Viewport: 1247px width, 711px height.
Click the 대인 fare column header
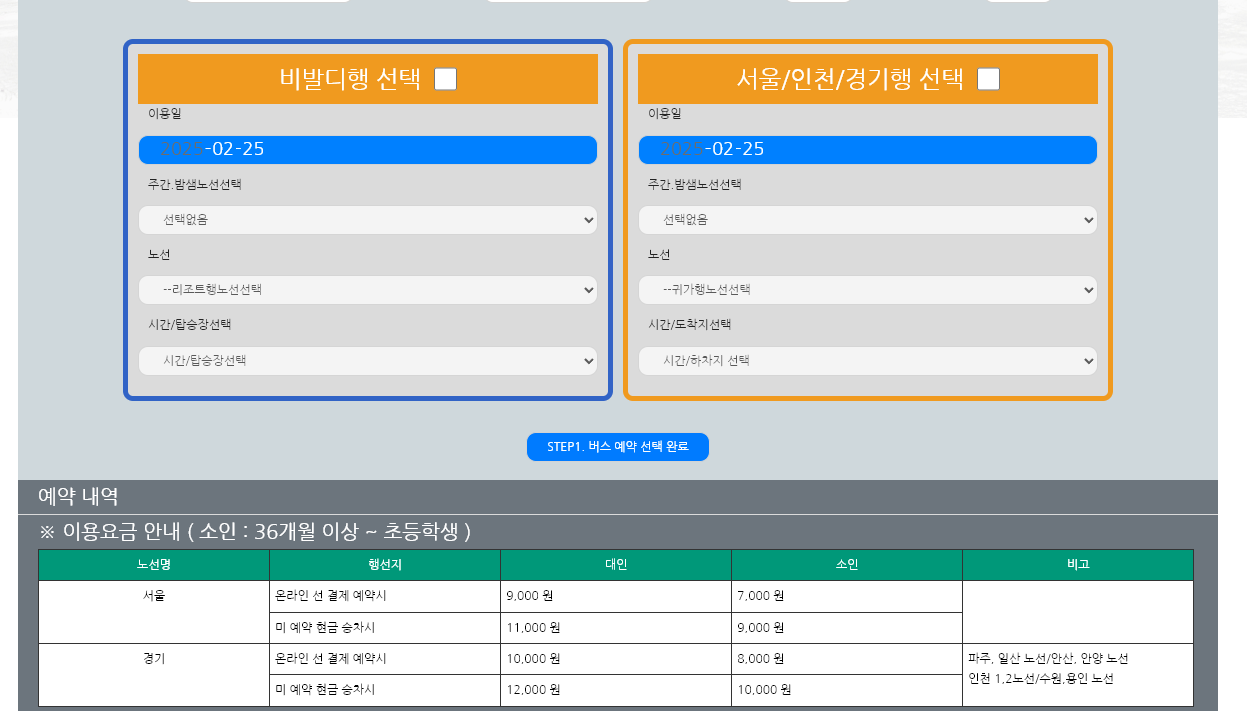(x=615, y=564)
